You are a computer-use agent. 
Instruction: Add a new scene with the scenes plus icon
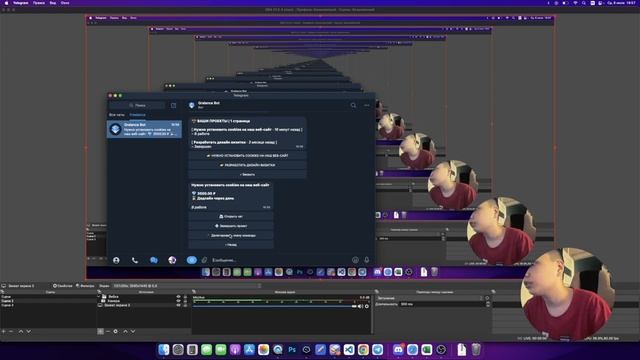tap(3, 331)
